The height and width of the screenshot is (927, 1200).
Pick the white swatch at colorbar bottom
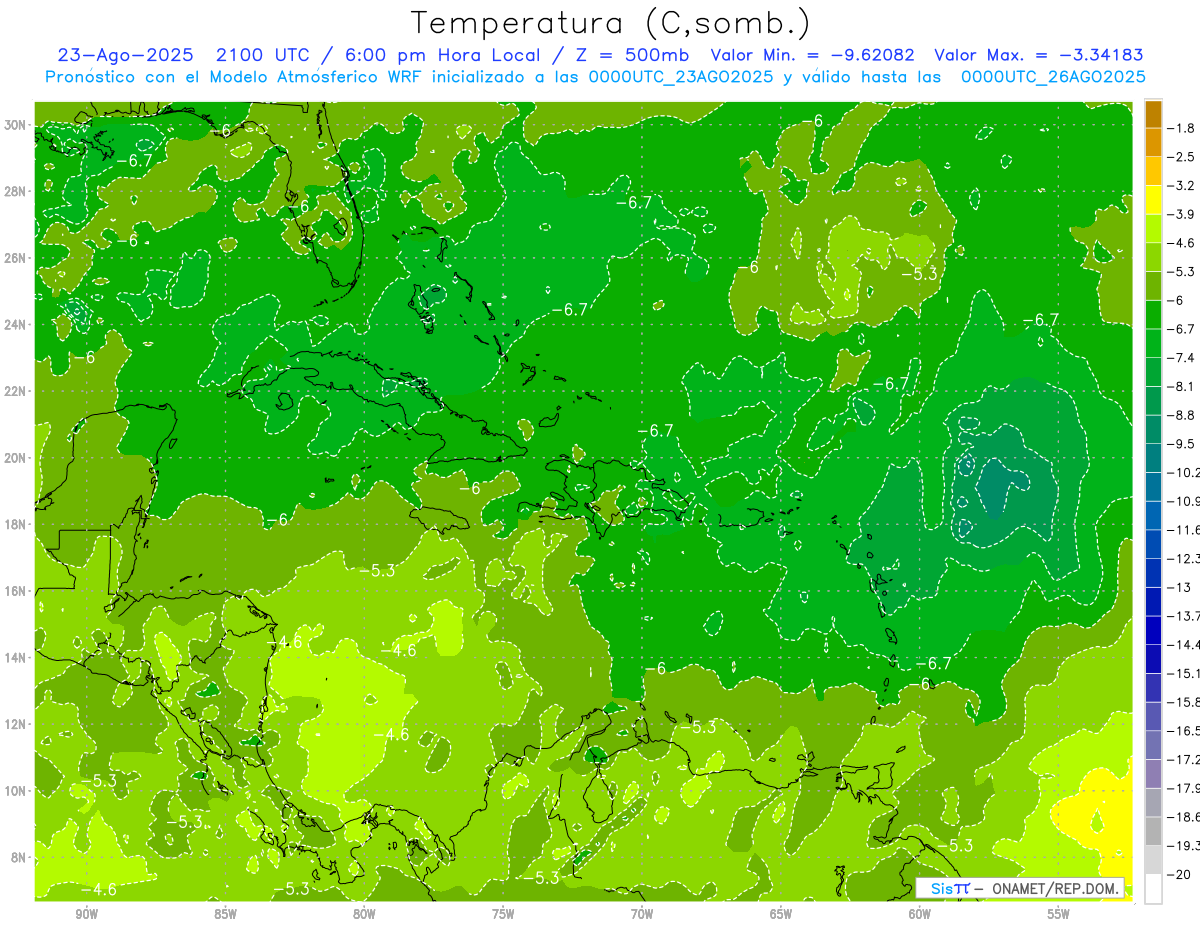[1153, 889]
